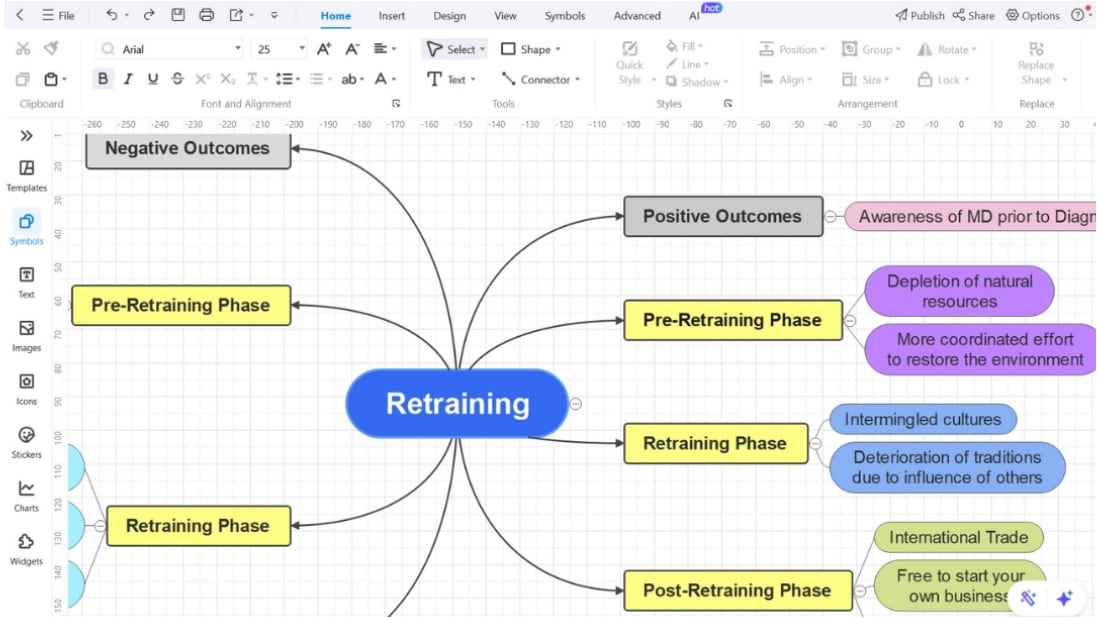
Task: Switch to the Design ribbon tab
Action: click(449, 15)
